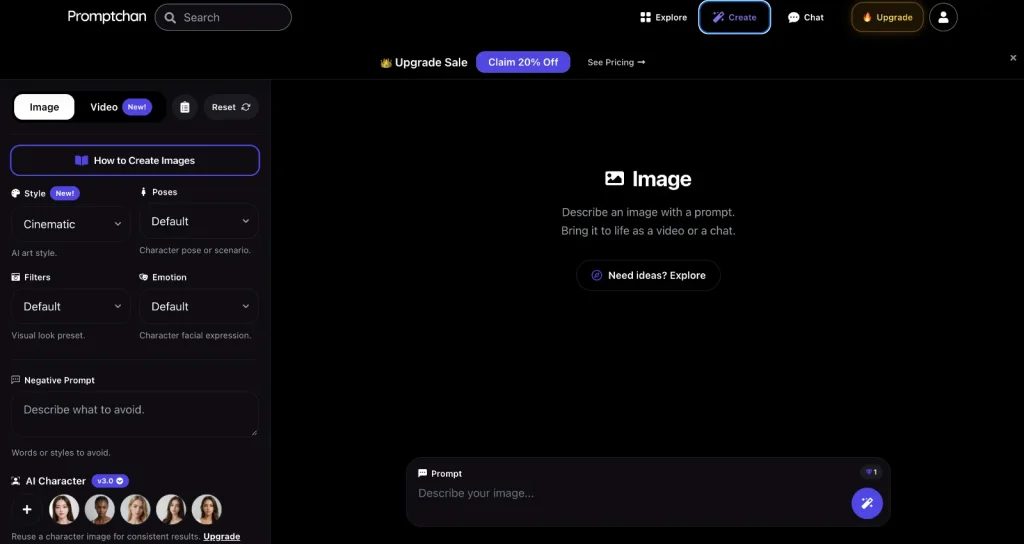Select the fourth AI character avatar
The height and width of the screenshot is (544, 1024).
[171, 509]
